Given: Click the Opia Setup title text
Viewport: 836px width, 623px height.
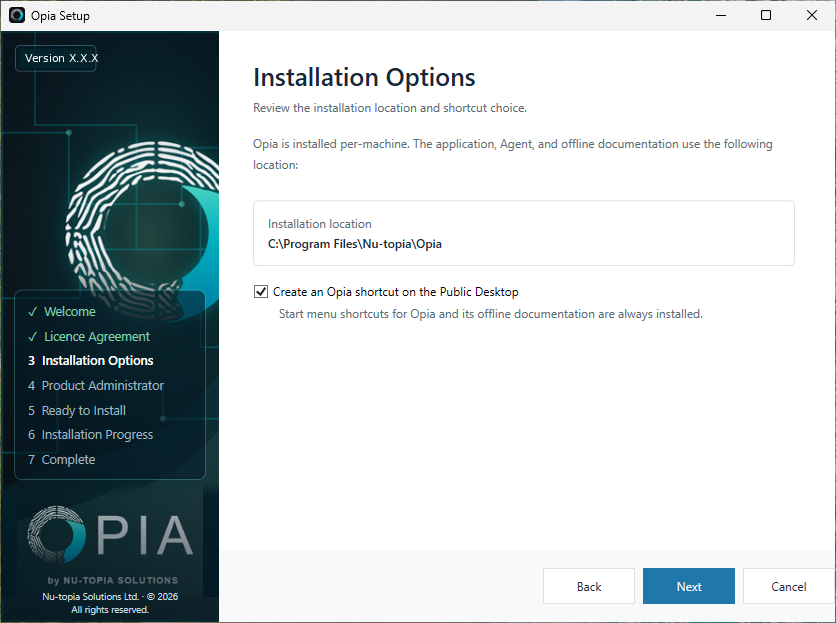Looking at the screenshot, I should (60, 15).
